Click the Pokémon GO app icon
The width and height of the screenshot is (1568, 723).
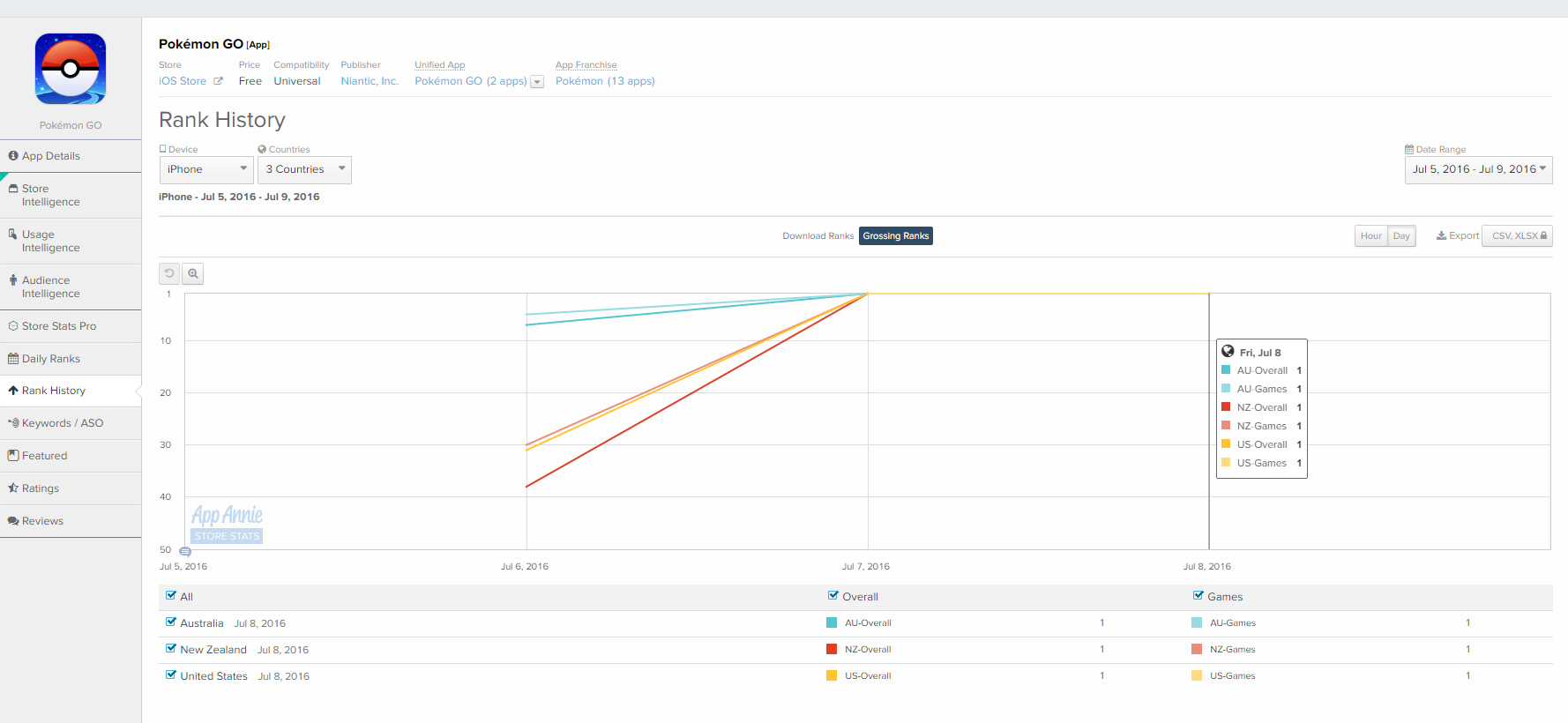coord(71,69)
